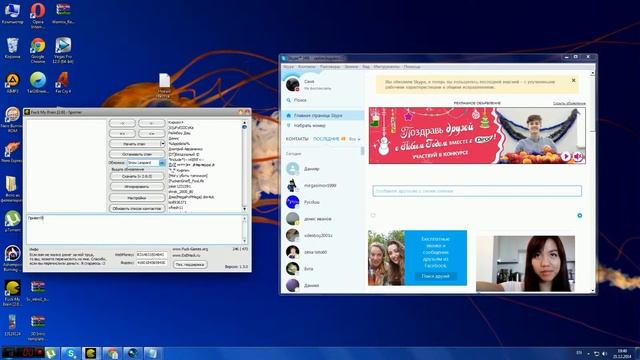The width and height of the screenshot is (640, 360).
Task: Open the www.Fuck-Games.org link
Action: (190, 249)
